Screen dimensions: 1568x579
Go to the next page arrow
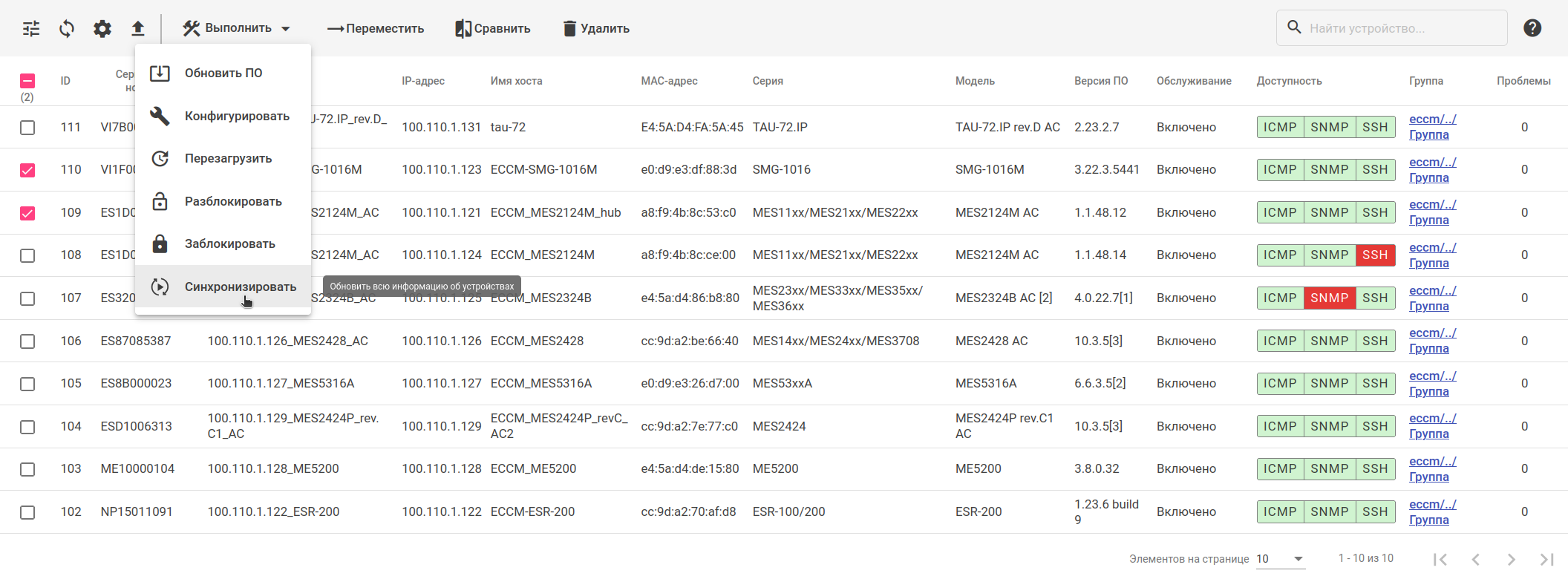click(1512, 559)
